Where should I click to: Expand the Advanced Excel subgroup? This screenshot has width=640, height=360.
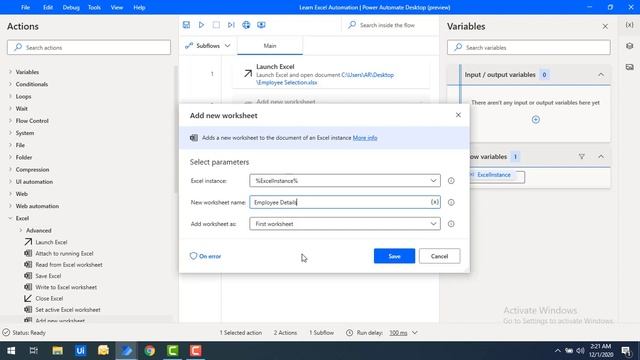click(20, 231)
